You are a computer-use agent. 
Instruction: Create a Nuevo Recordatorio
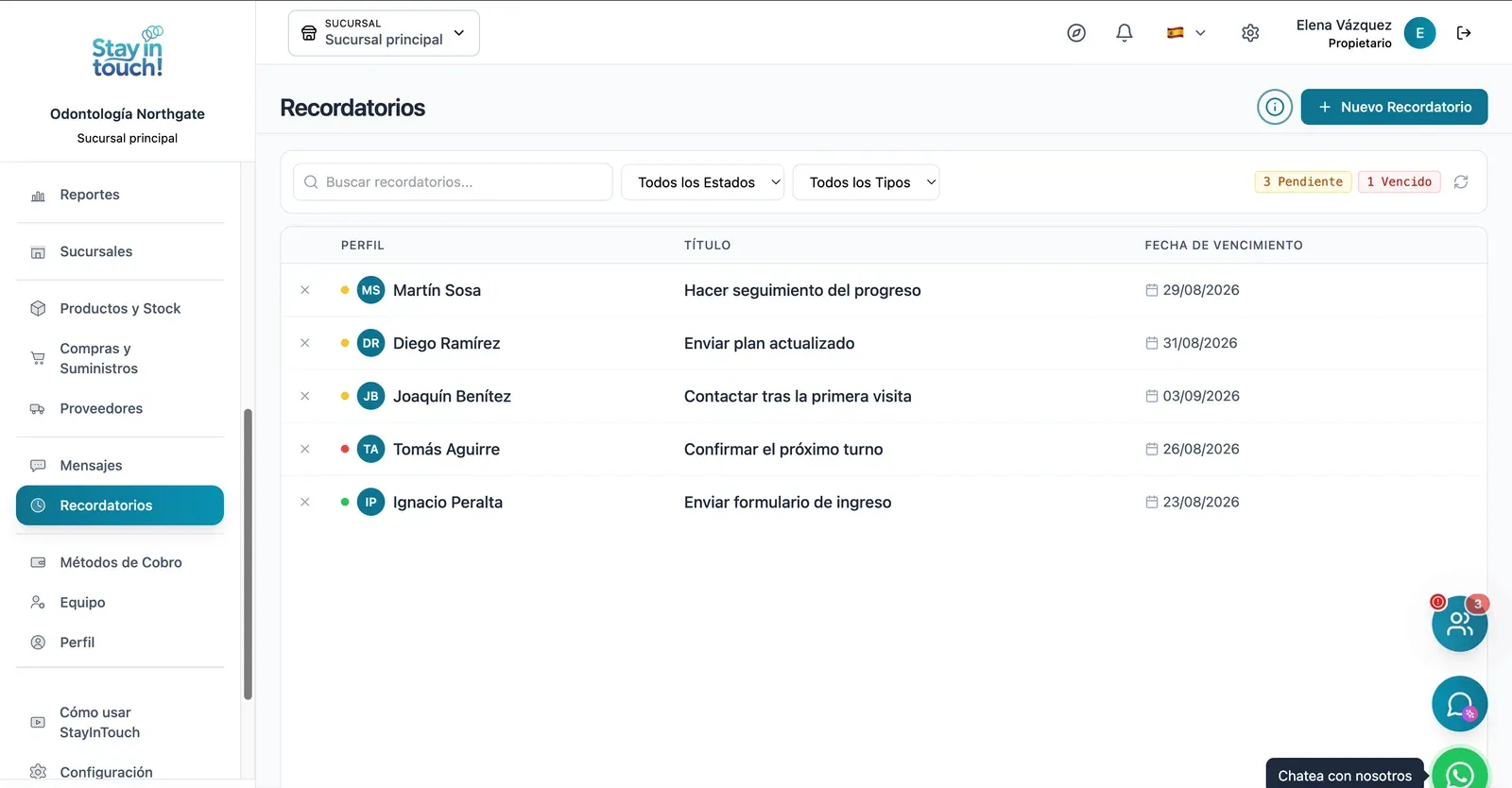(x=1394, y=107)
